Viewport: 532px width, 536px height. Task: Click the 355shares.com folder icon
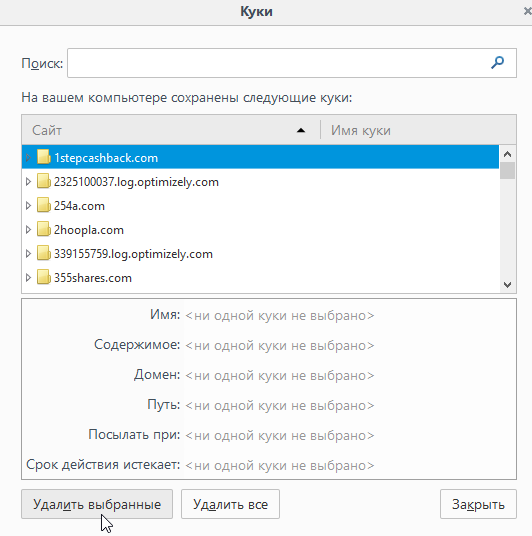click(x=44, y=277)
